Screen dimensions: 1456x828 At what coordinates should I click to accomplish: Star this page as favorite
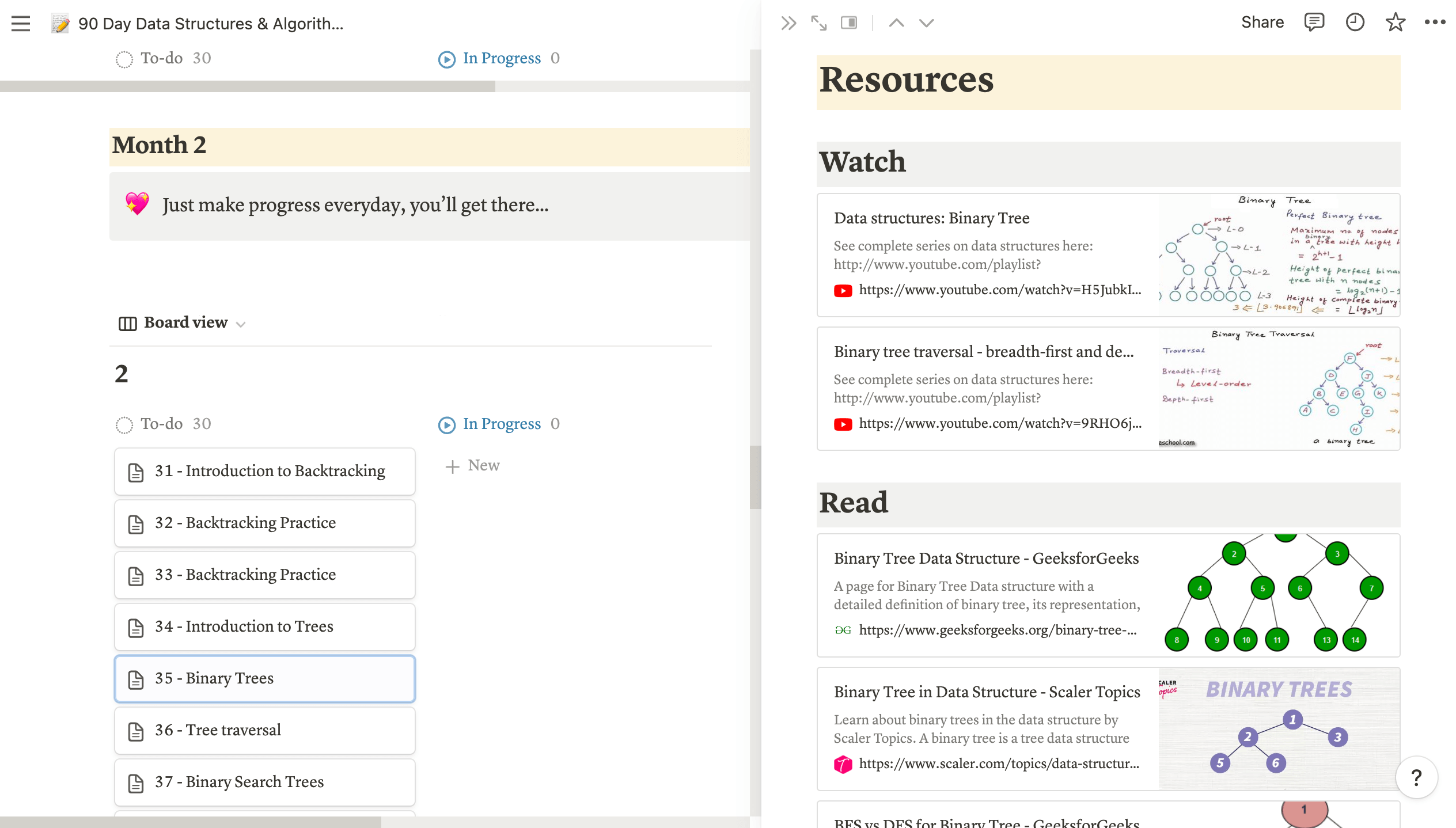click(1395, 22)
